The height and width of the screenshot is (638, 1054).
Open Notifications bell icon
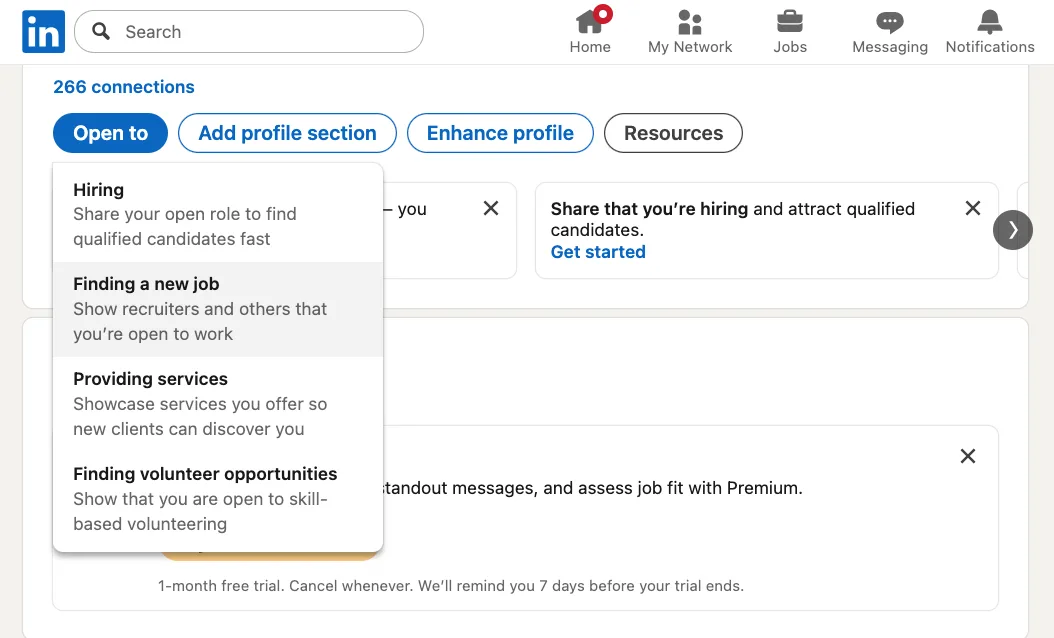pyautogui.click(x=990, y=22)
